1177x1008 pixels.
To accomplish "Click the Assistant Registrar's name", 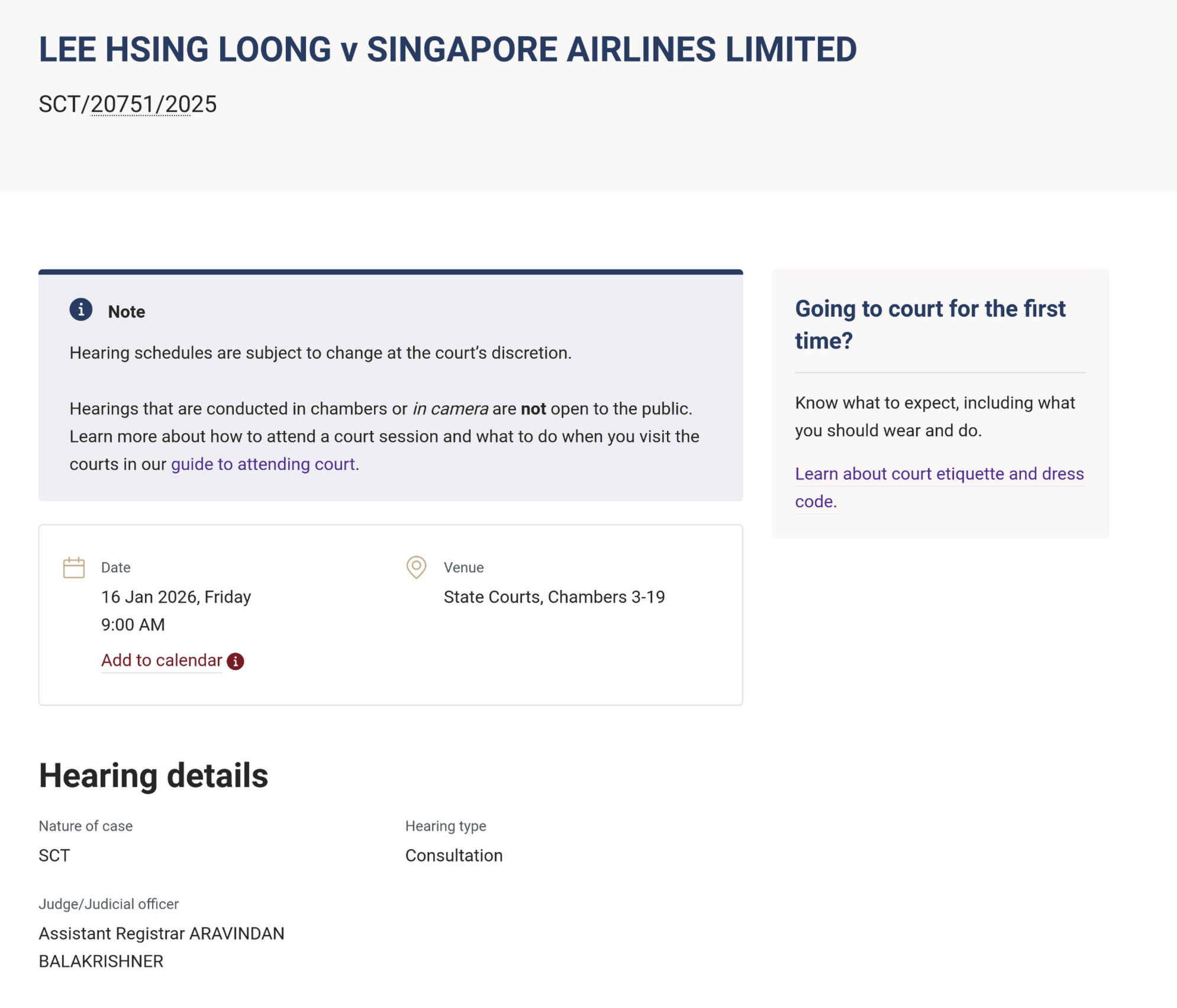I will pyautogui.click(x=161, y=947).
